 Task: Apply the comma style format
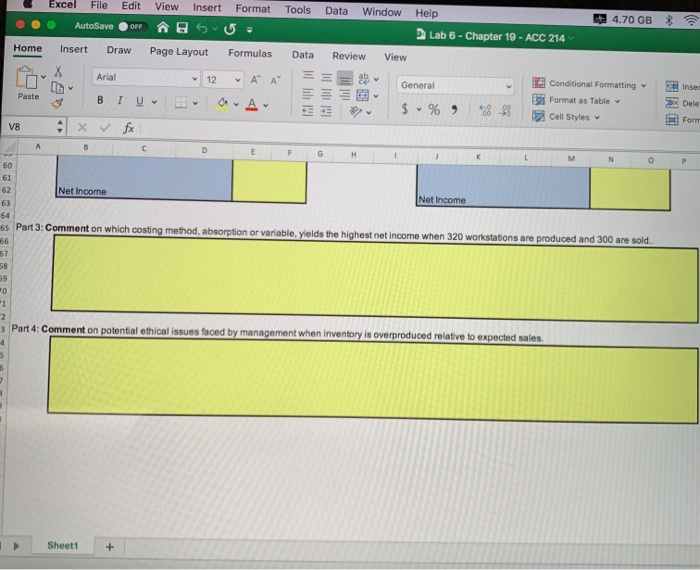454,110
